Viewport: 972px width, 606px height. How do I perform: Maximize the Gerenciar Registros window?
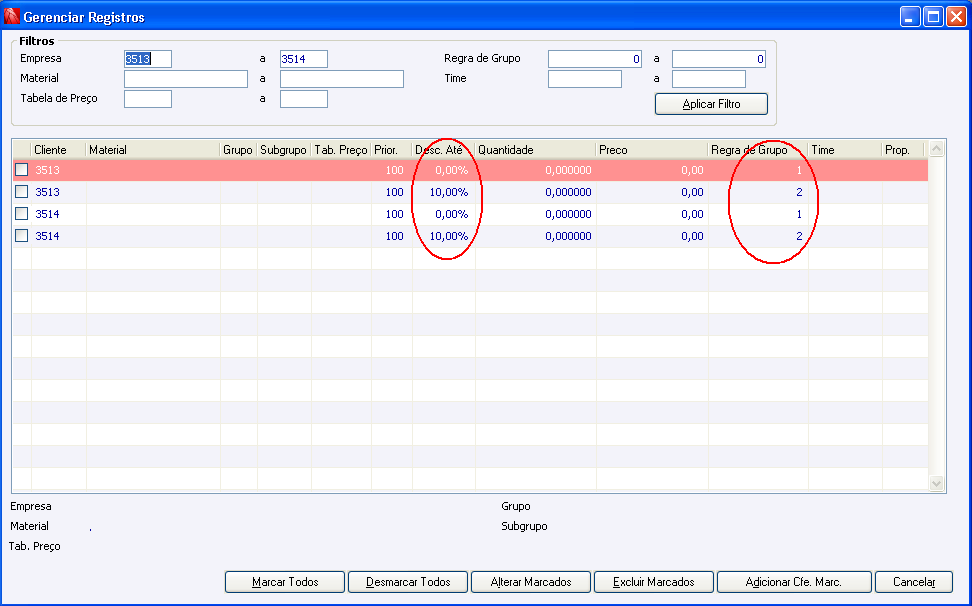pyautogui.click(x=933, y=17)
